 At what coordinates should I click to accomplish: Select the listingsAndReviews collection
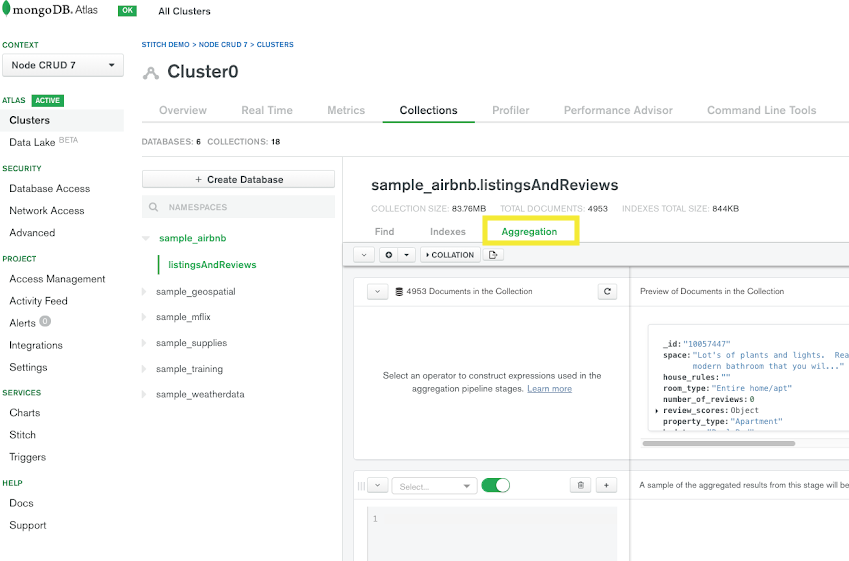212,265
